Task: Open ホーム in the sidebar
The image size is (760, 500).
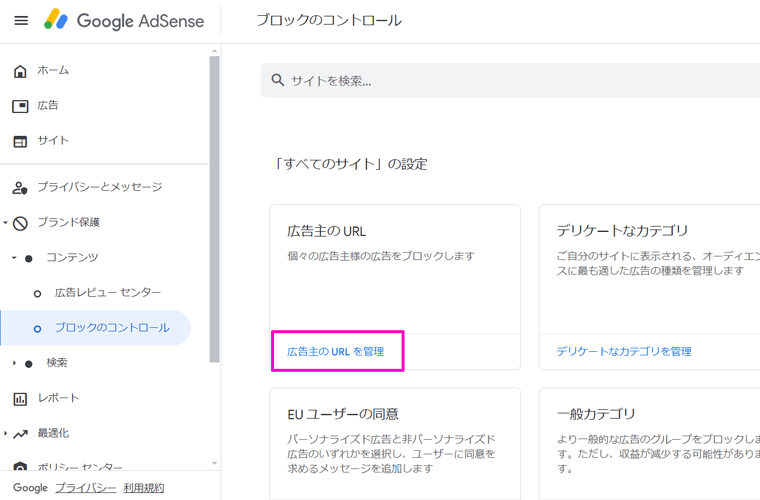Action: tap(53, 70)
